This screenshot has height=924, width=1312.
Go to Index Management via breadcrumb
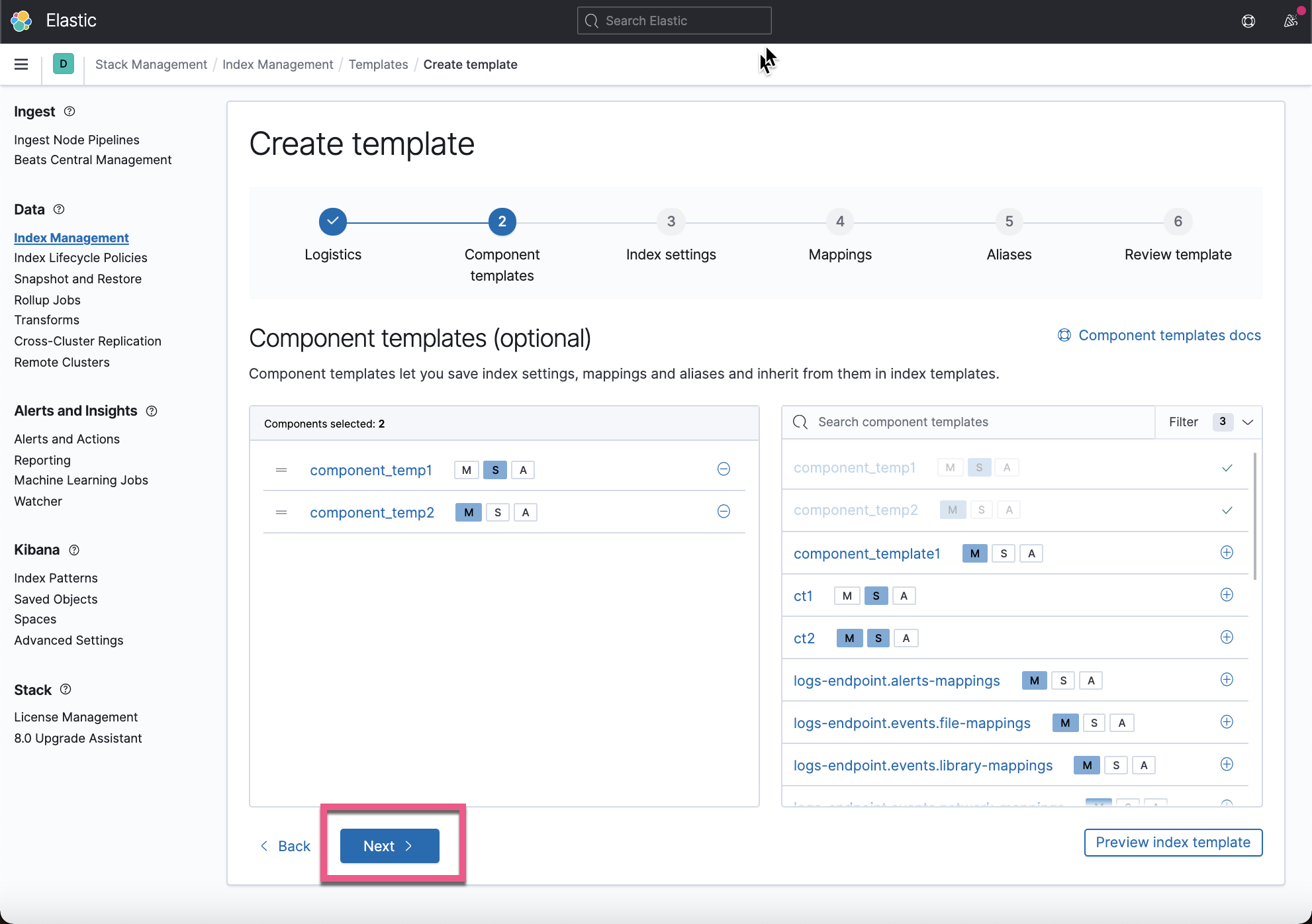277,64
